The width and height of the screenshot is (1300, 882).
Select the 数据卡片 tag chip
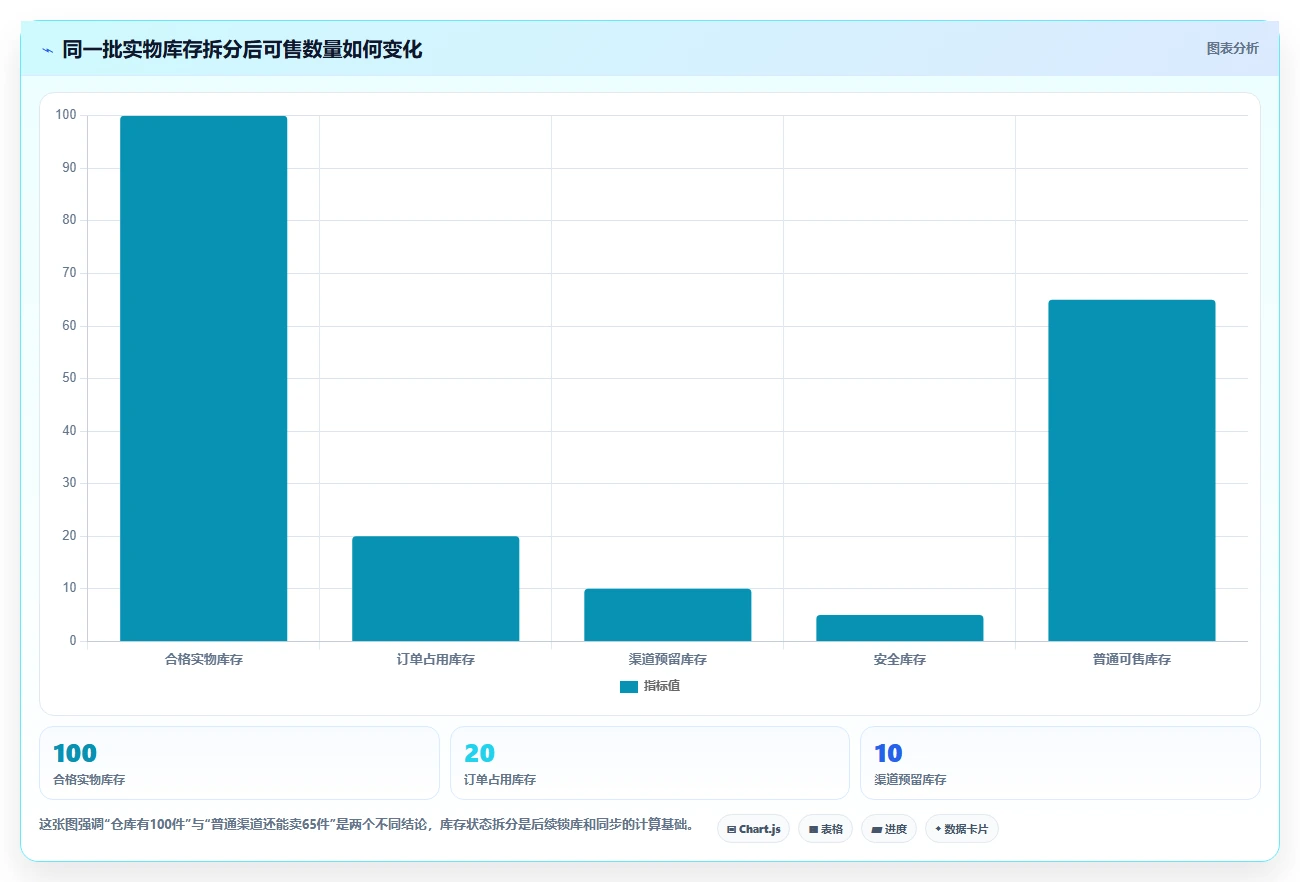coord(962,829)
